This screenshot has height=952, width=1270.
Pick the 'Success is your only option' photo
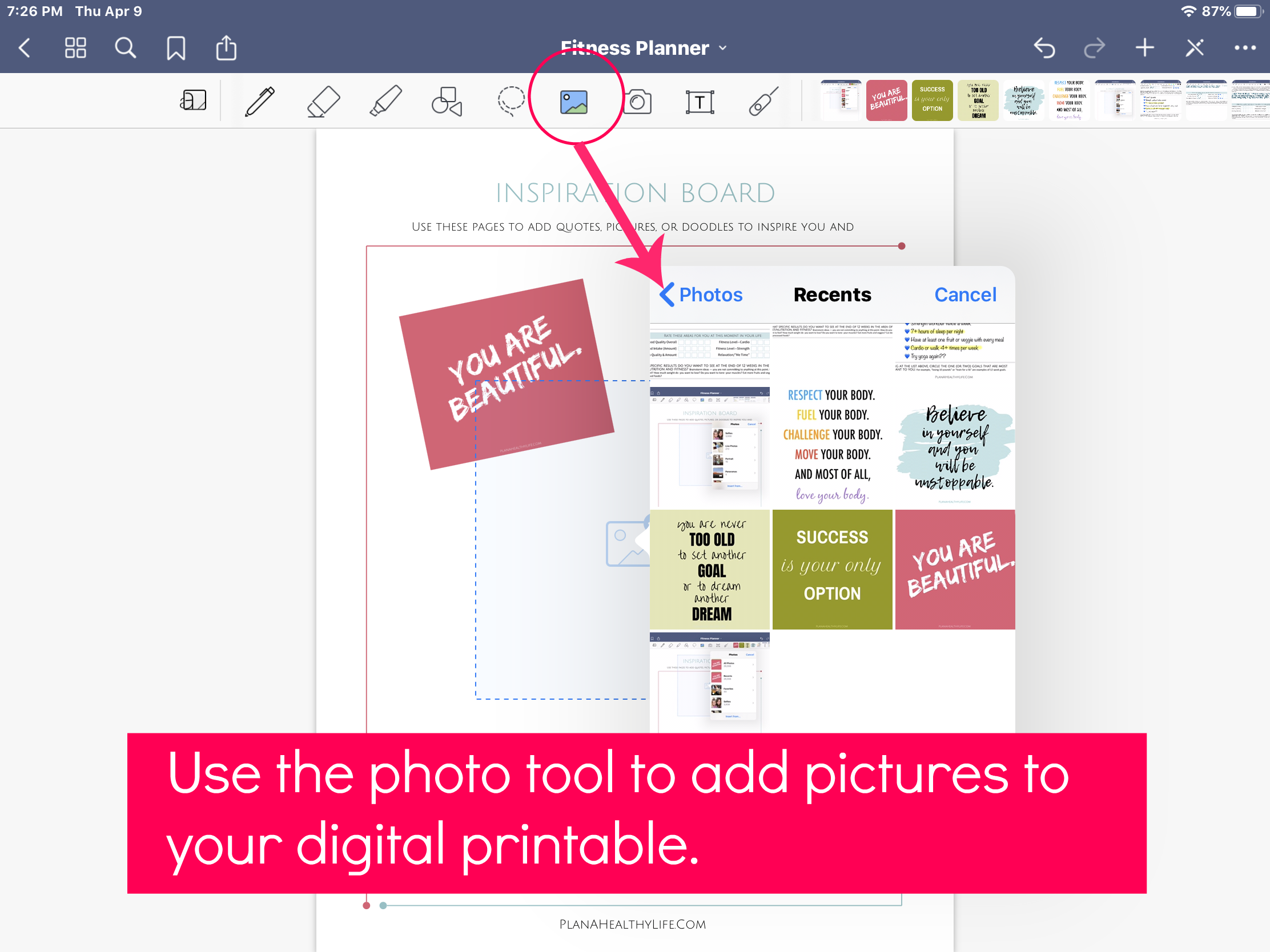pyautogui.click(x=832, y=569)
